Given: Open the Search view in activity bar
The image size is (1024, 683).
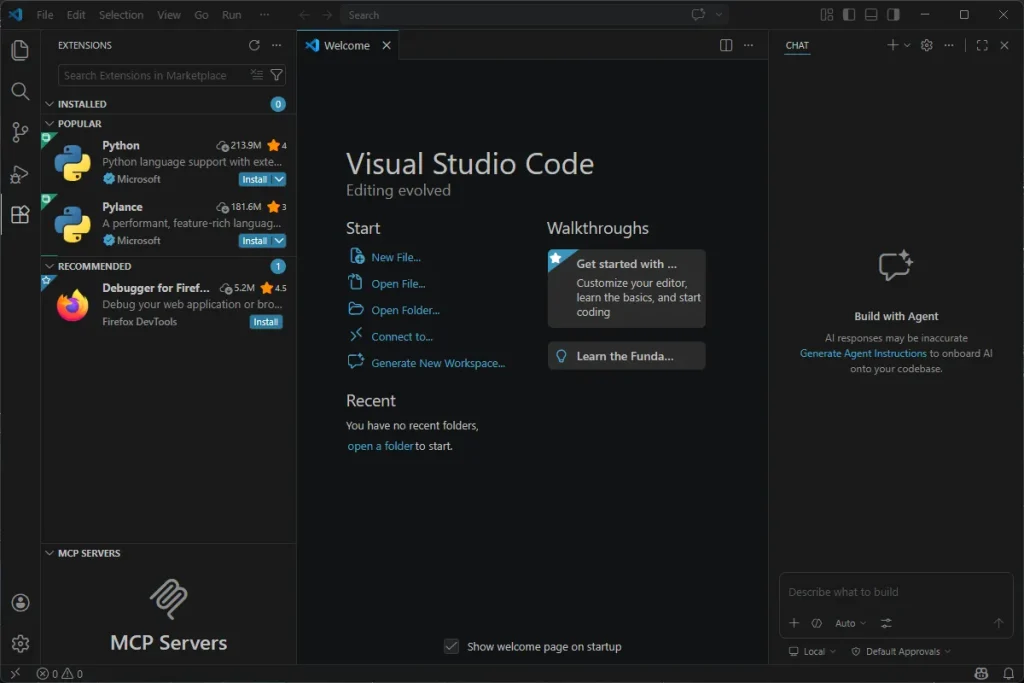Looking at the screenshot, I should tap(20, 91).
